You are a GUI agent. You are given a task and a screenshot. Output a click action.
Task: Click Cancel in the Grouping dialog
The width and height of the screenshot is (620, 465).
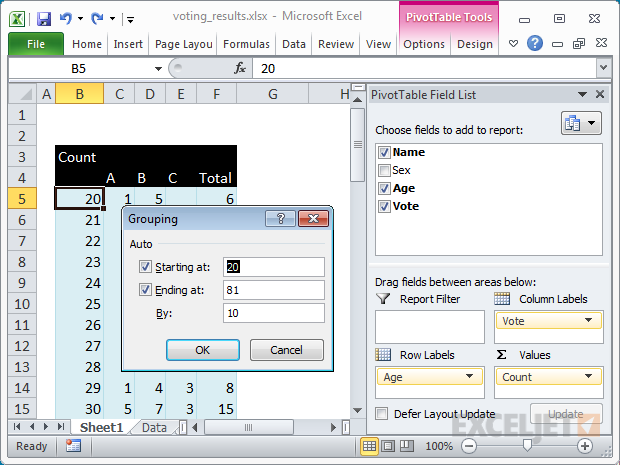287,350
